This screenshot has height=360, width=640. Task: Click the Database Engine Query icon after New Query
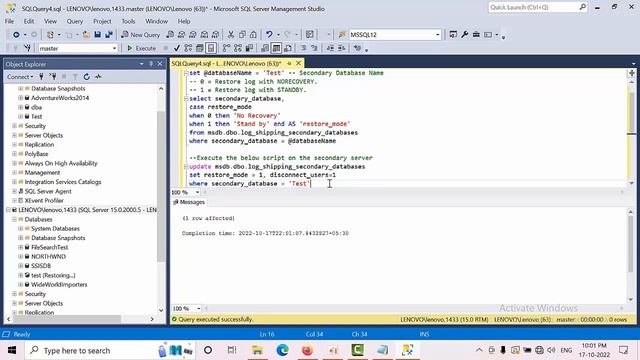(170, 35)
